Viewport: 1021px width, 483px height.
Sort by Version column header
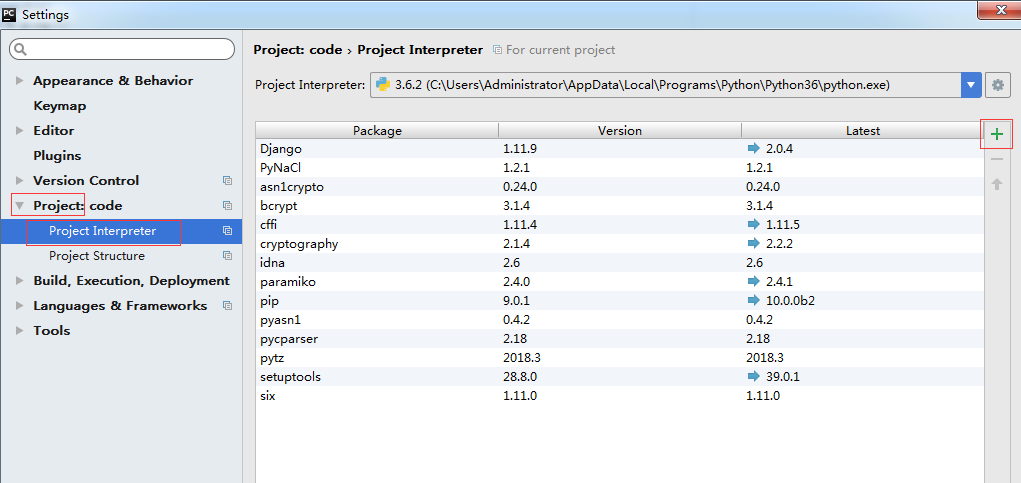click(x=620, y=130)
